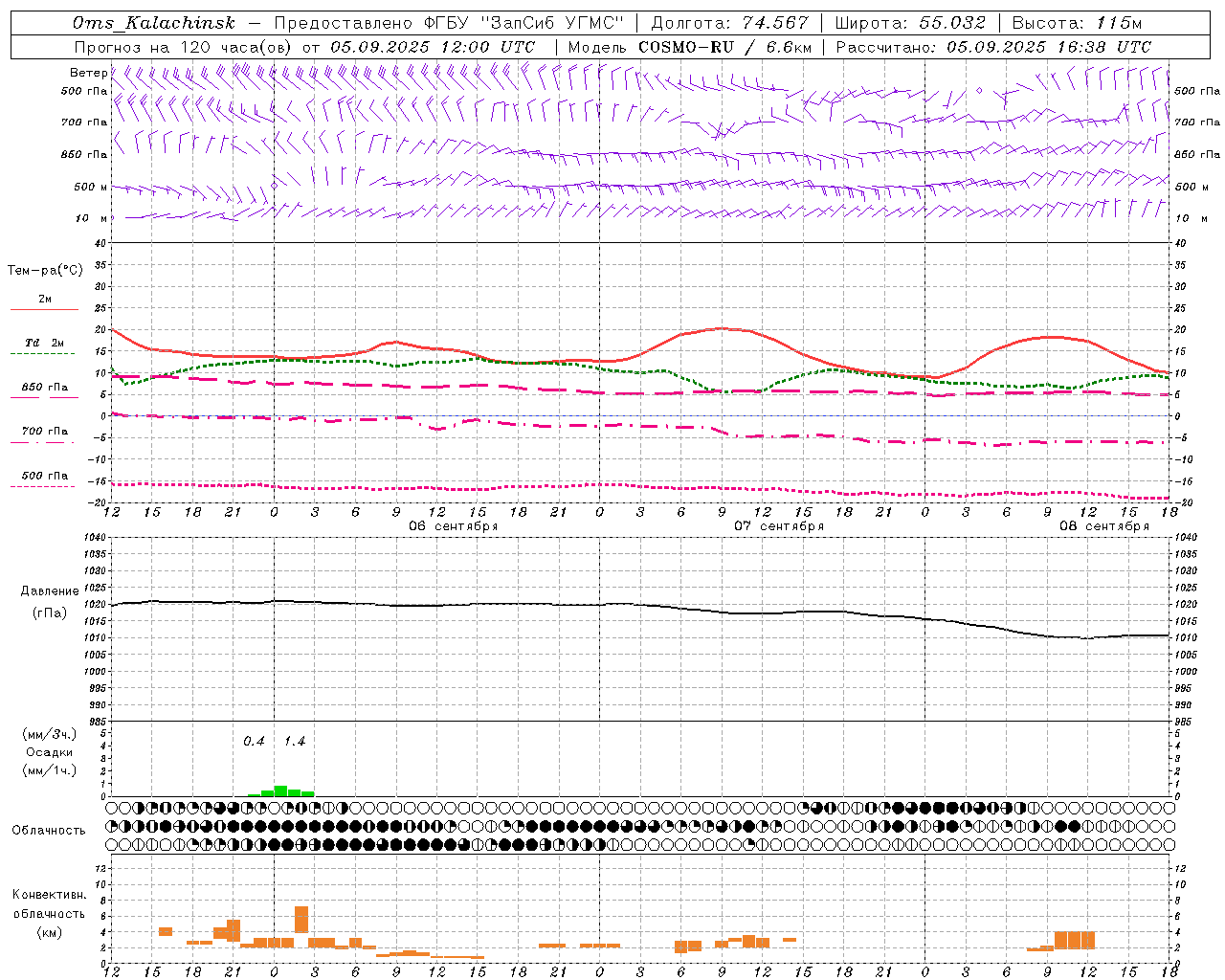
Task: Click the 1.4 precipitation total value
Action: 294,742
